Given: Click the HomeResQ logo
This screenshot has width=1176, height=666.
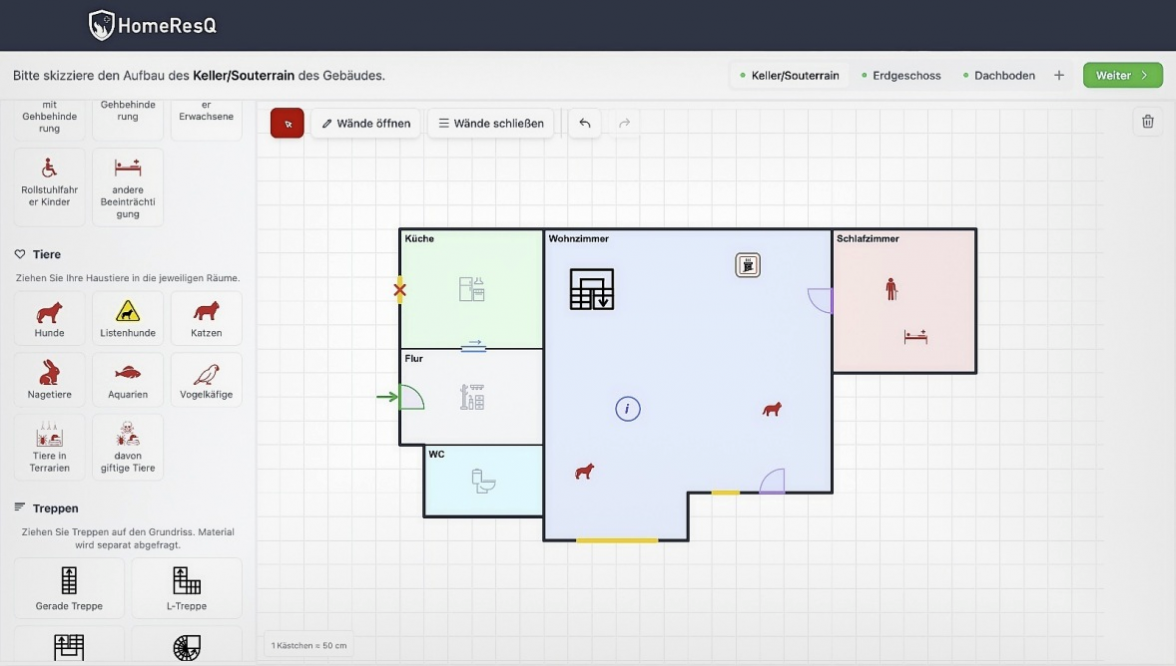Looking at the screenshot, I should (153, 26).
